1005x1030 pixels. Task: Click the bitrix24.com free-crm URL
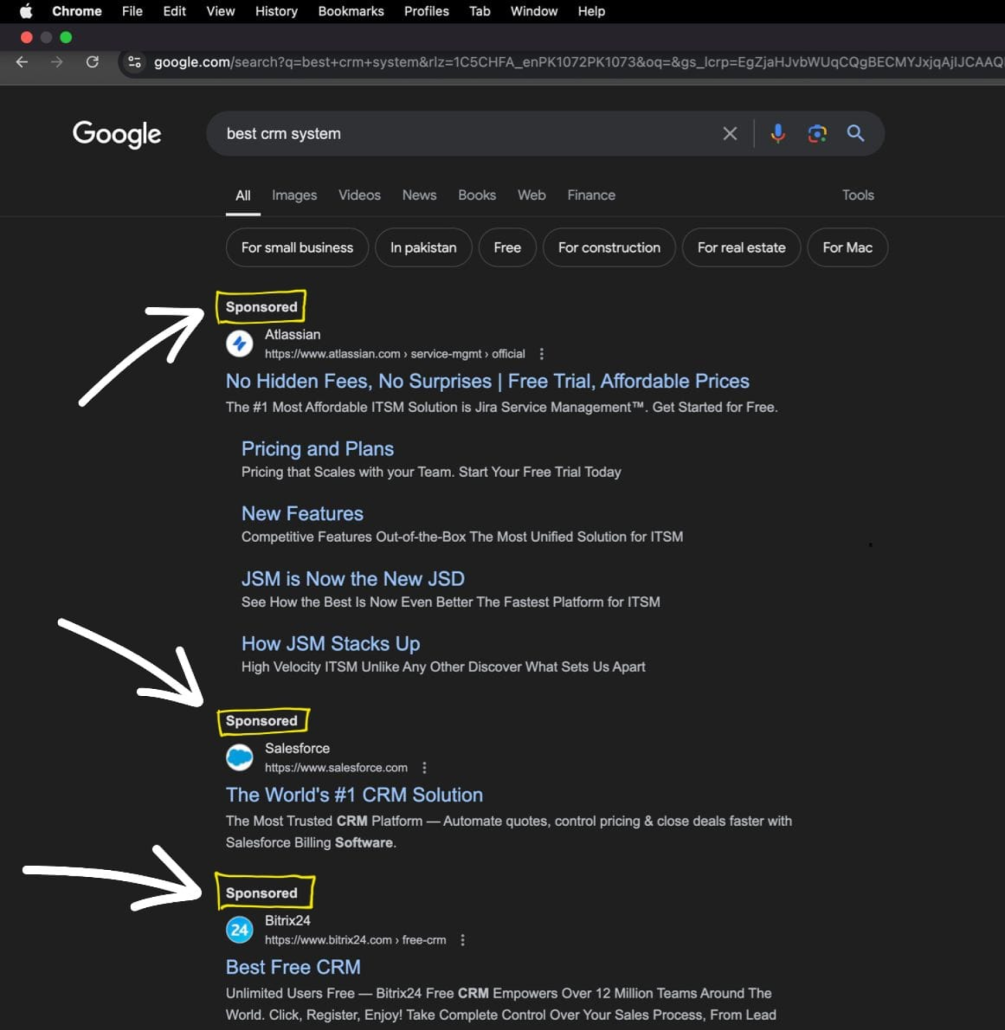355,940
